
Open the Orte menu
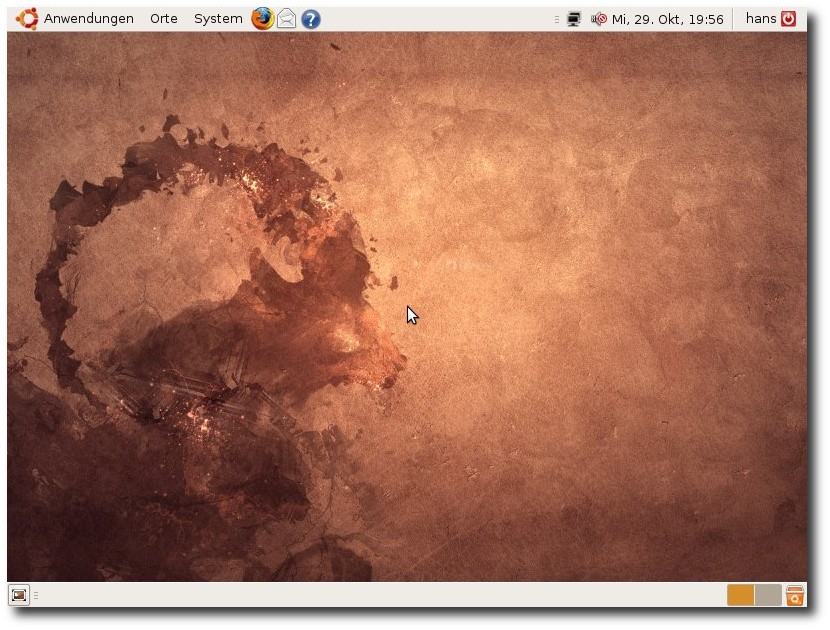(163, 19)
